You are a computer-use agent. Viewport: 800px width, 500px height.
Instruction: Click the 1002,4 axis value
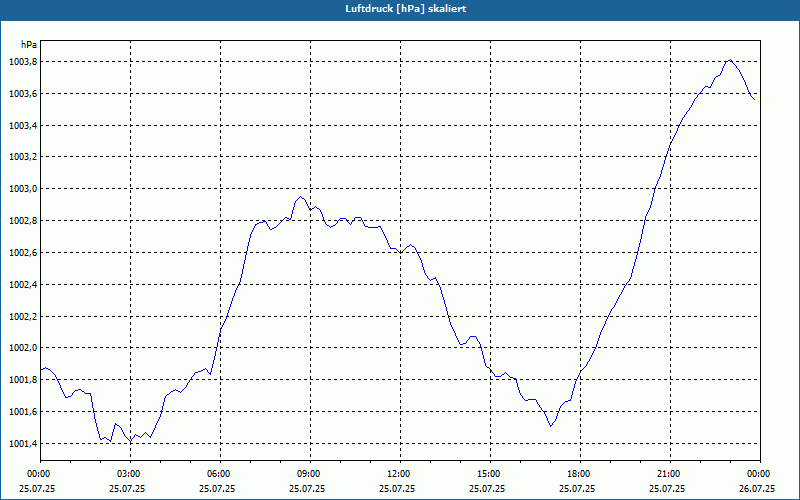tap(22, 284)
